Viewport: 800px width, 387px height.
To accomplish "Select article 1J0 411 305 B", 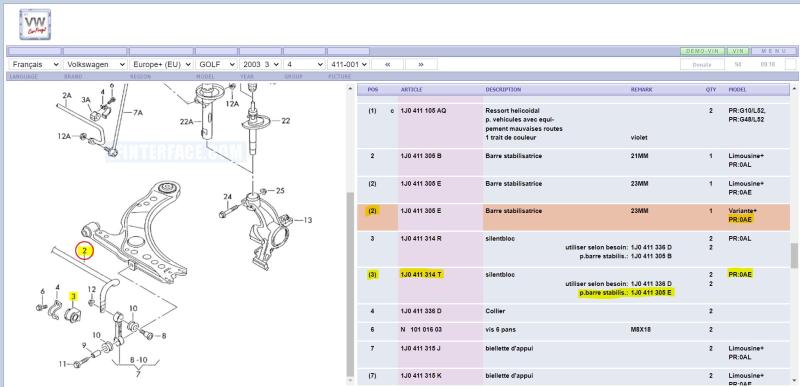I will tap(421, 156).
